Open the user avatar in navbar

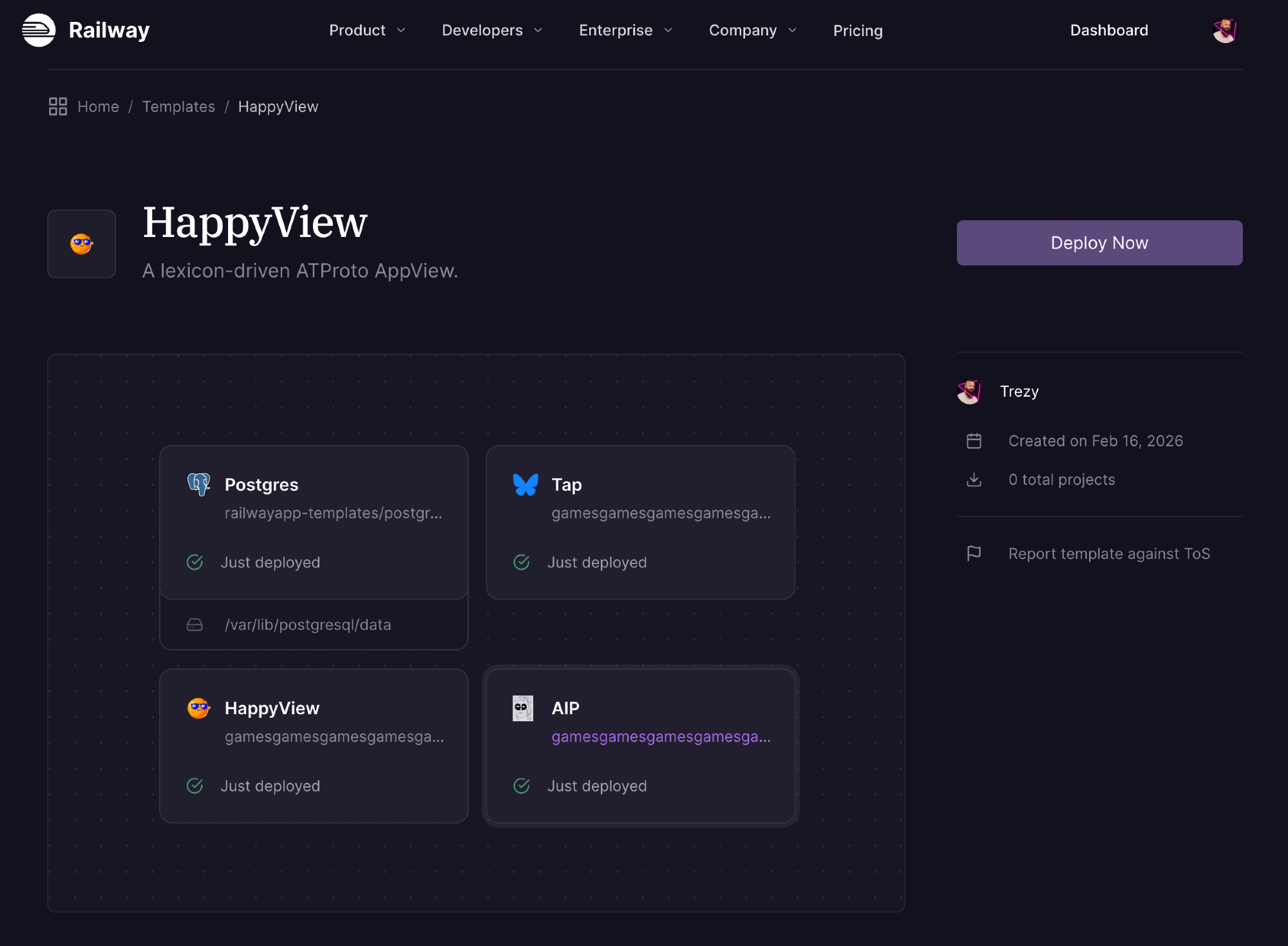1224,30
